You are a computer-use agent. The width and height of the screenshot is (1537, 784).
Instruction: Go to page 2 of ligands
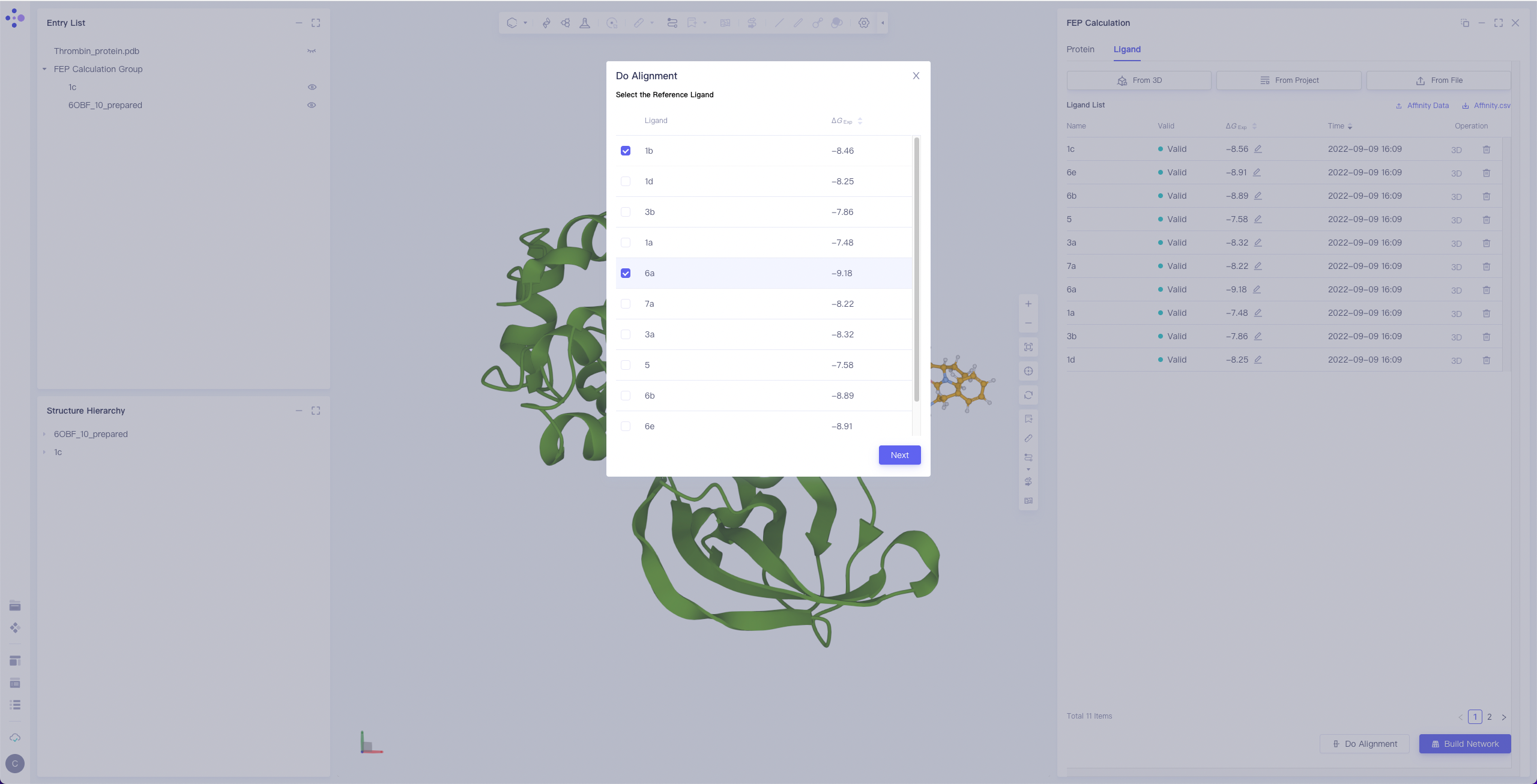(x=1490, y=717)
